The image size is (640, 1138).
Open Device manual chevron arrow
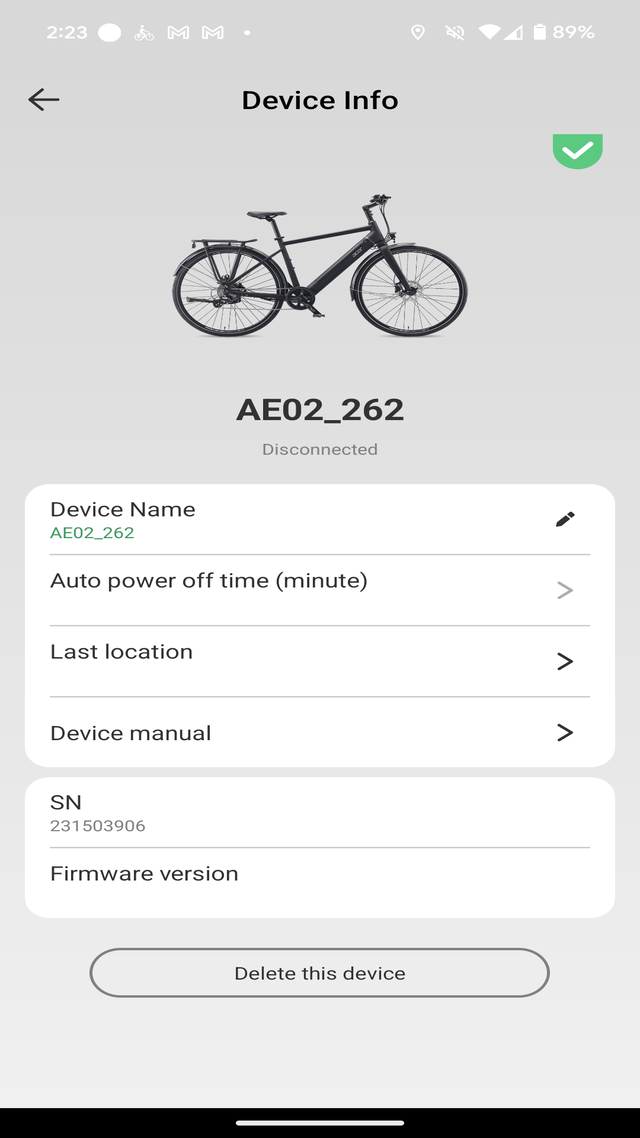[565, 733]
